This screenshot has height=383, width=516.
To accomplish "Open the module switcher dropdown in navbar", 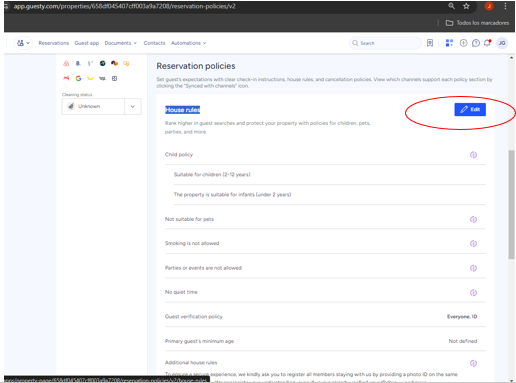I will (x=23, y=43).
